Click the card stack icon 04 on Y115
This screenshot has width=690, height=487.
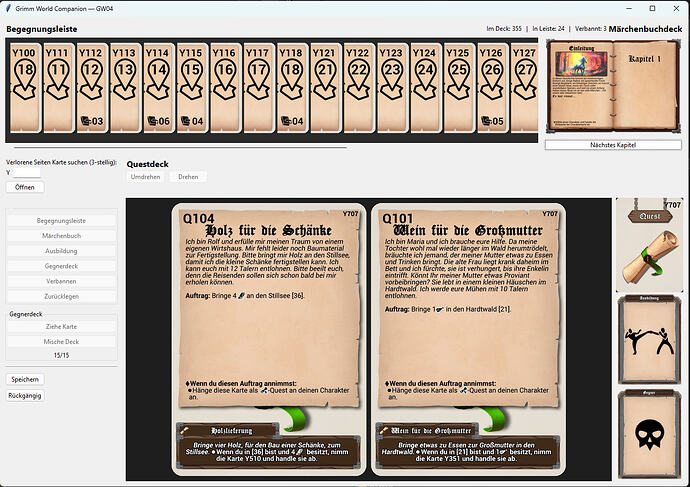click(192, 121)
